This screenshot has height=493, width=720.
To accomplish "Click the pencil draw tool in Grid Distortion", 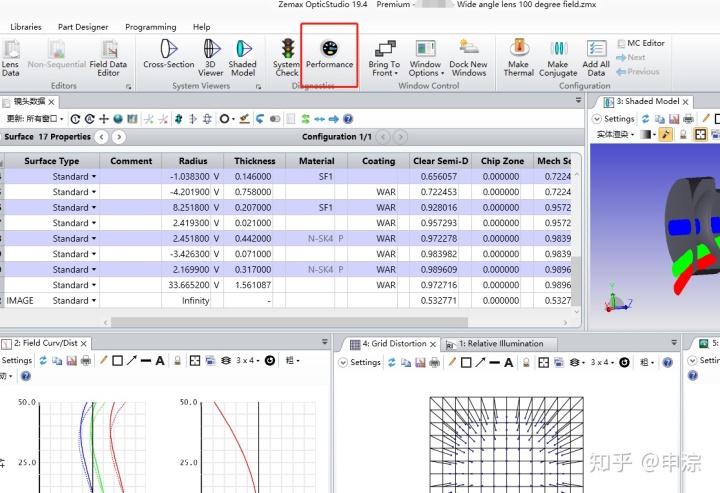I will click(452, 363).
